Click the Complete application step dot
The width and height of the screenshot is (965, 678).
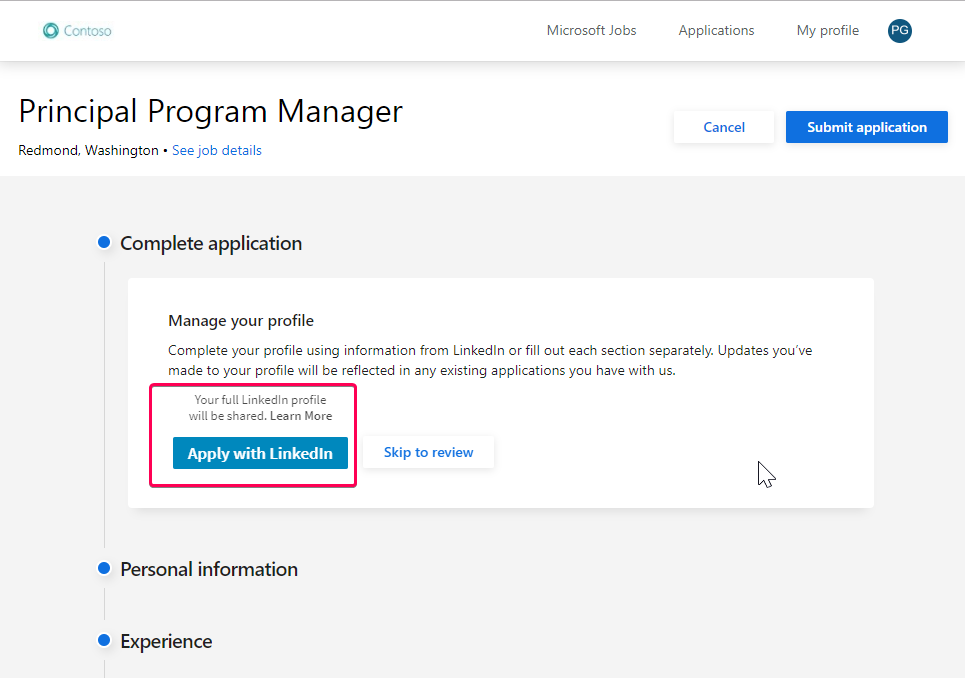coord(103,243)
